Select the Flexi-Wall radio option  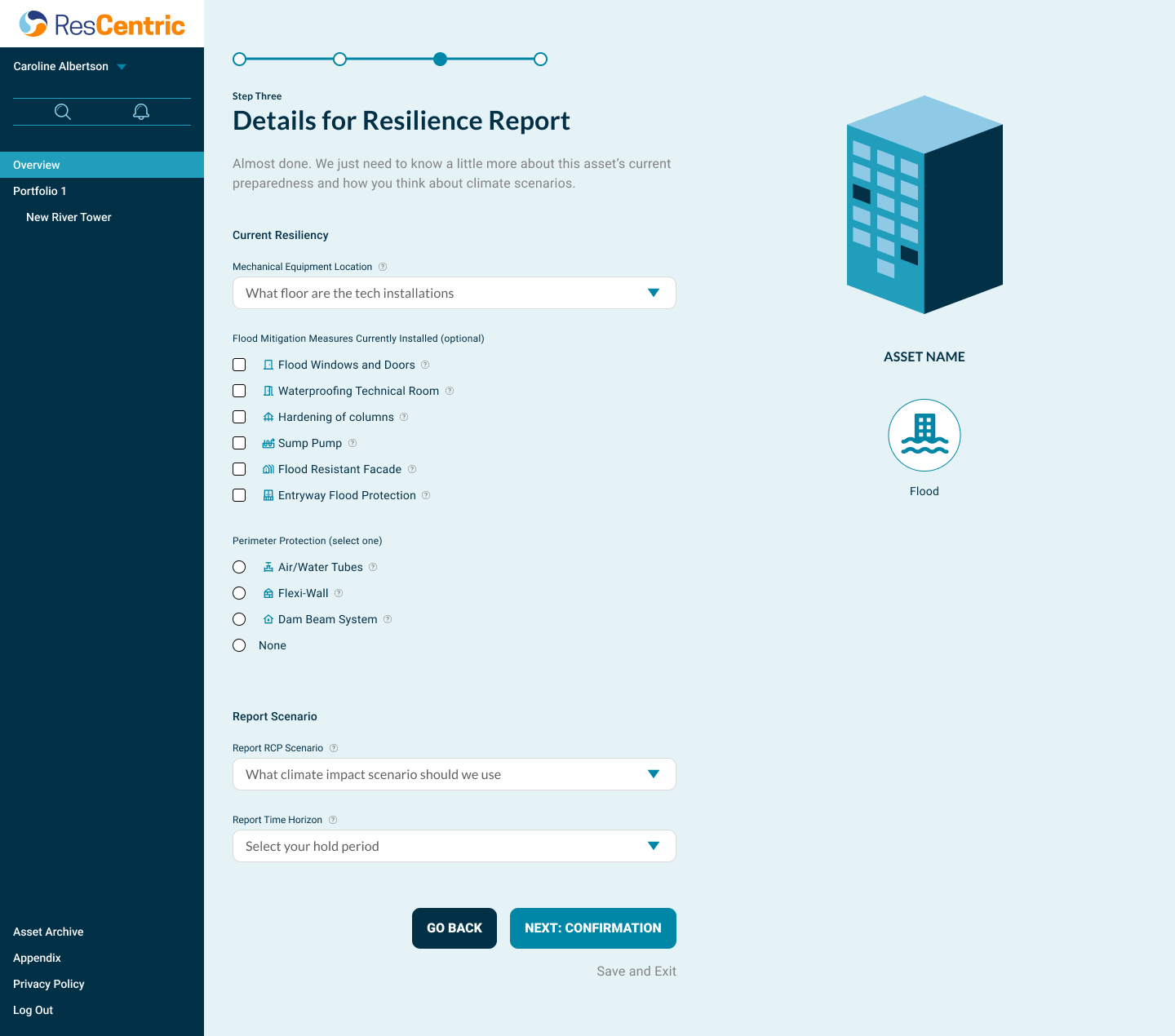239,593
